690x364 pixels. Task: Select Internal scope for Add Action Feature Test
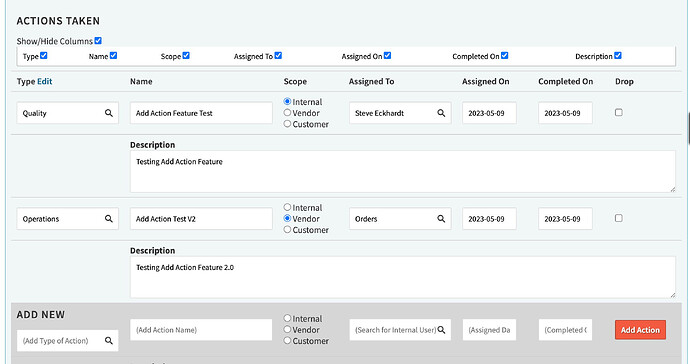tap(287, 102)
